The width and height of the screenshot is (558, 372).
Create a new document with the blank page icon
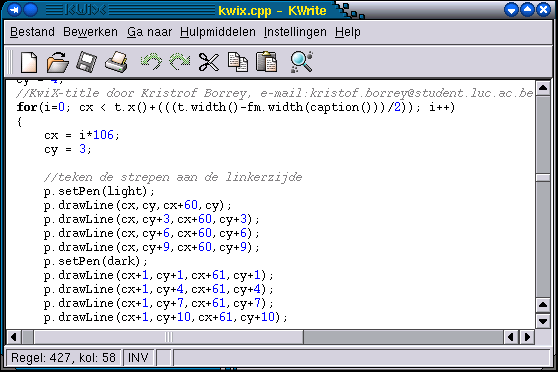[29, 62]
